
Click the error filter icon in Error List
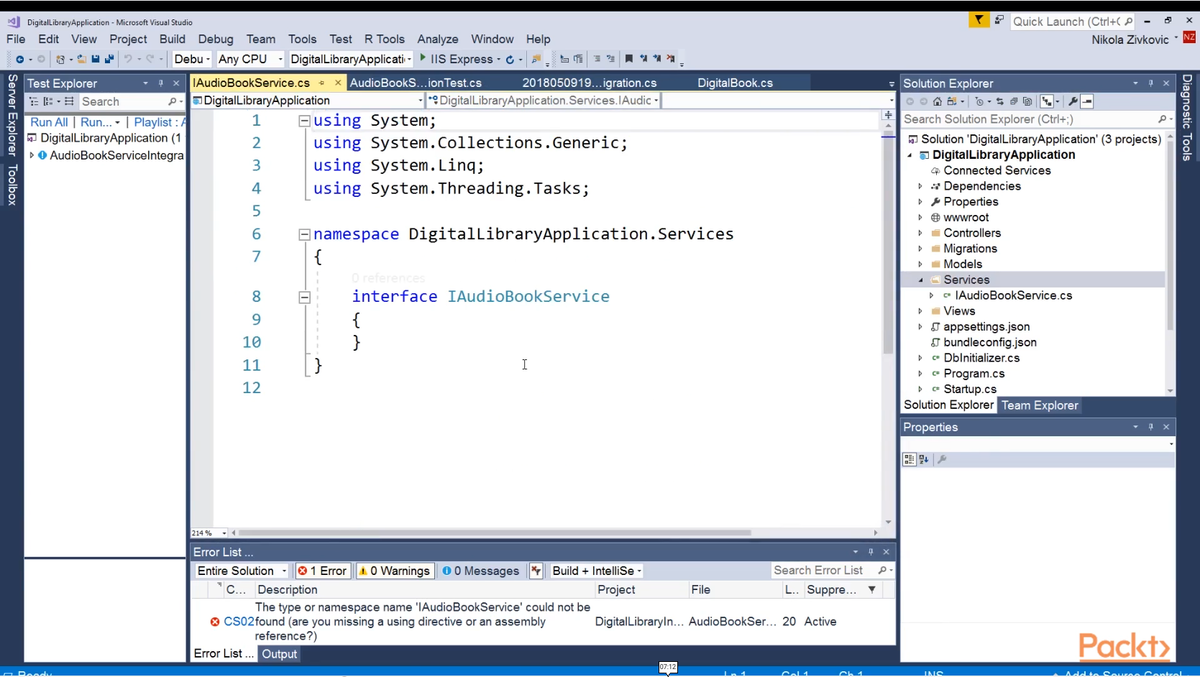tap(536, 571)
